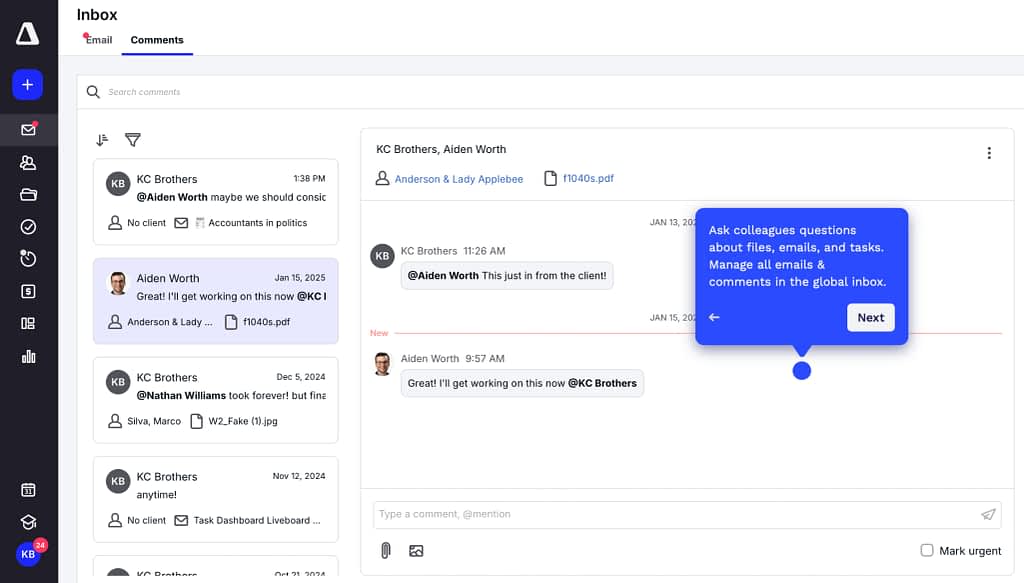Click "Task Dashboard Liveboard ..." label

tap(257, 520)
